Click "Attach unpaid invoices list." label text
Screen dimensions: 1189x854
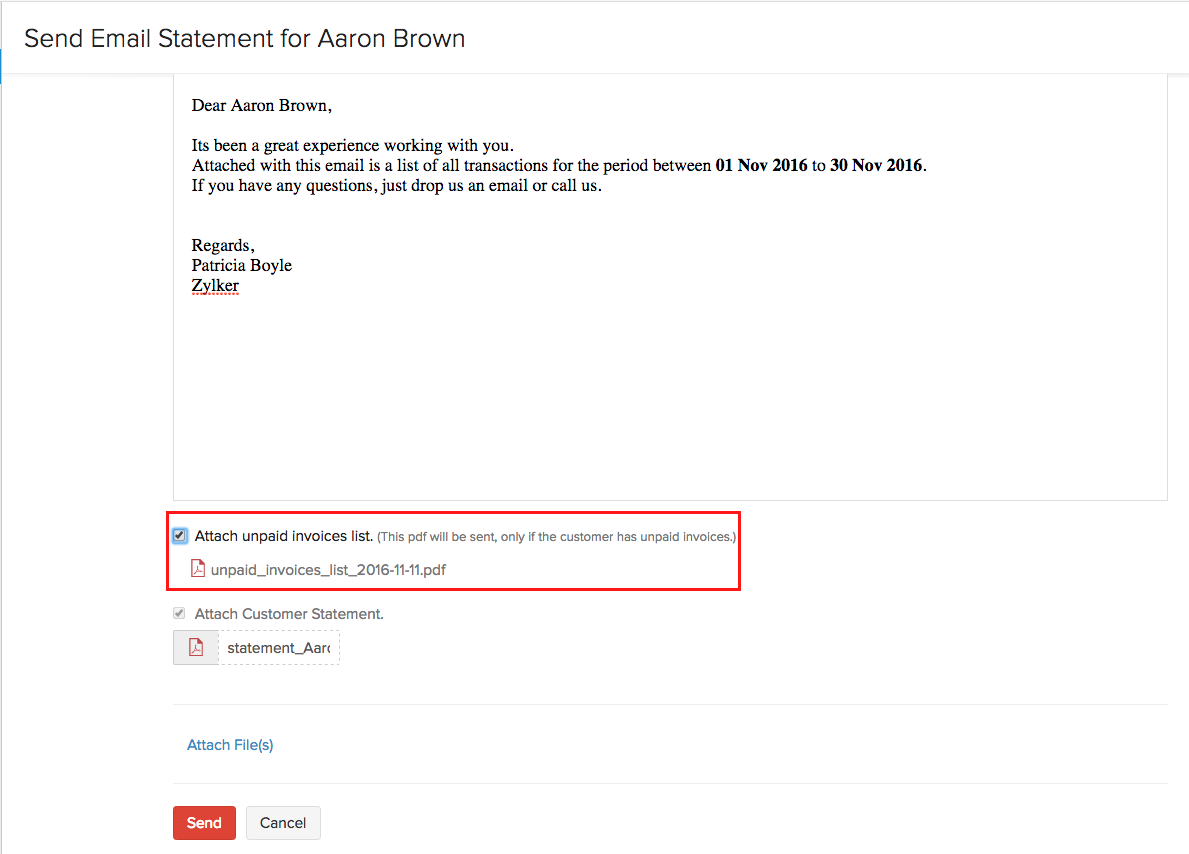(x=284, y=536)
